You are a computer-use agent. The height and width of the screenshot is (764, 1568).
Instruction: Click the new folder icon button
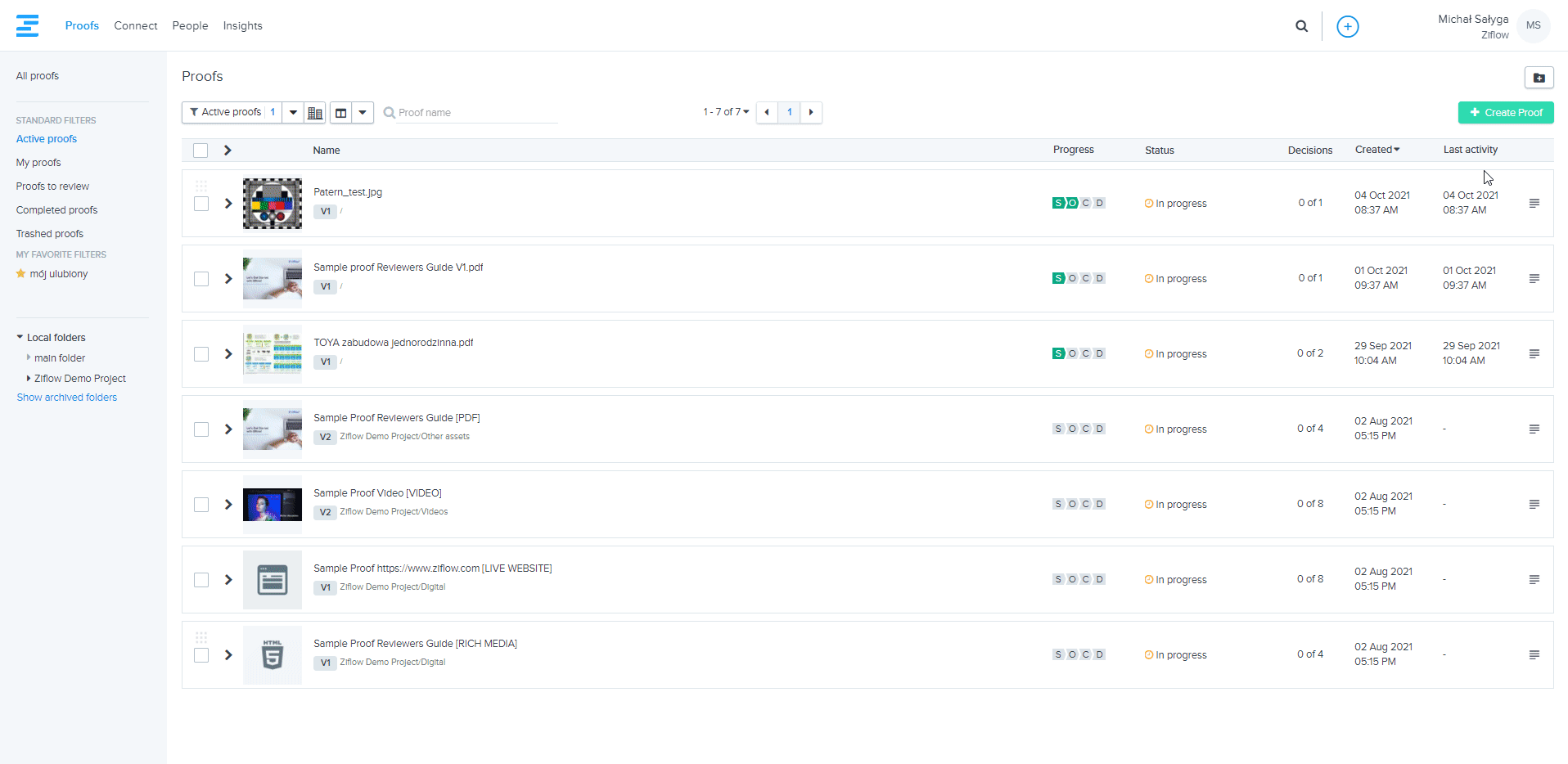pyautogui.click(x=1539, y=78)
